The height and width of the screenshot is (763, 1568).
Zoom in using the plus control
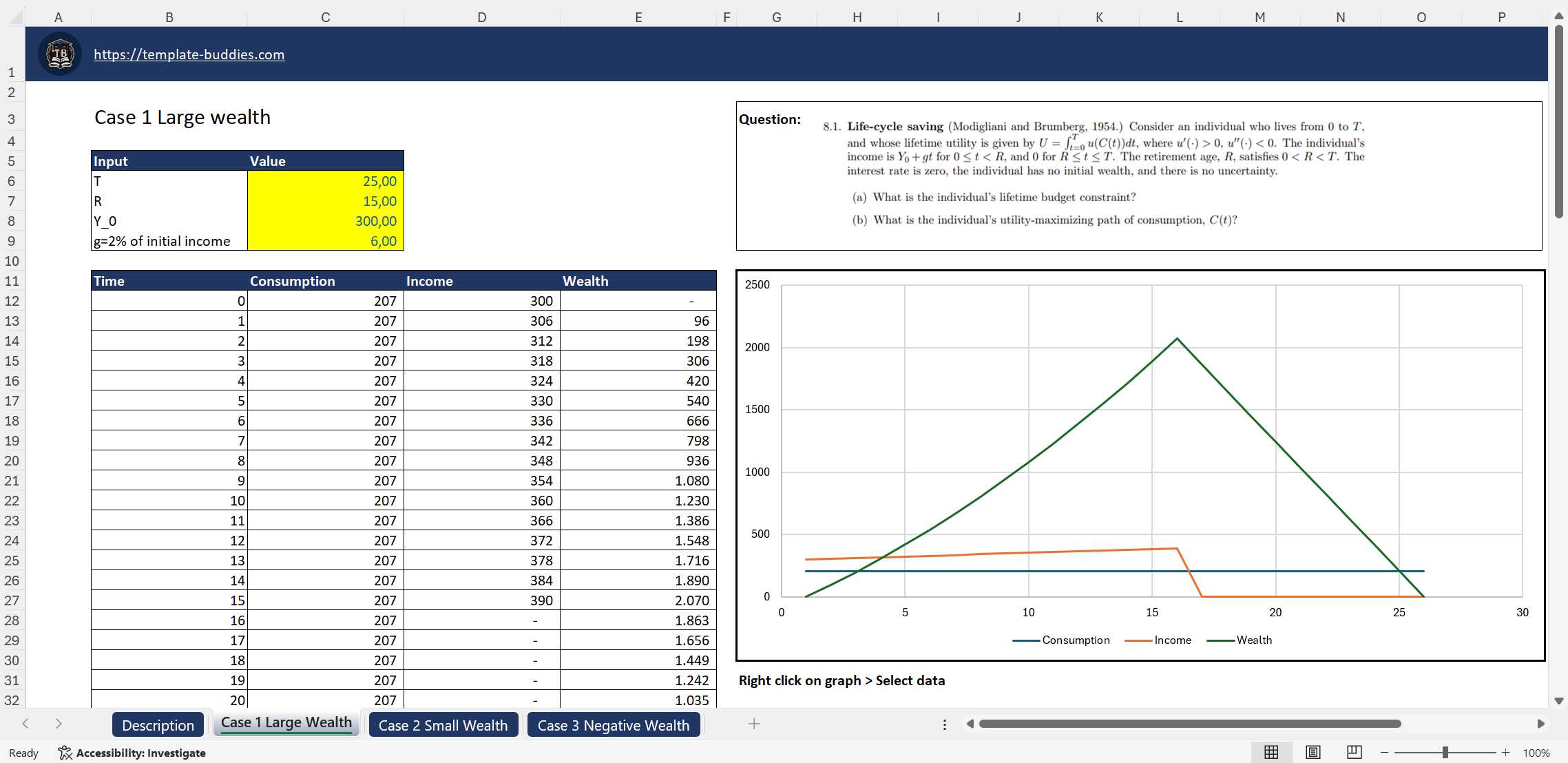click(x=1506, y=752)
